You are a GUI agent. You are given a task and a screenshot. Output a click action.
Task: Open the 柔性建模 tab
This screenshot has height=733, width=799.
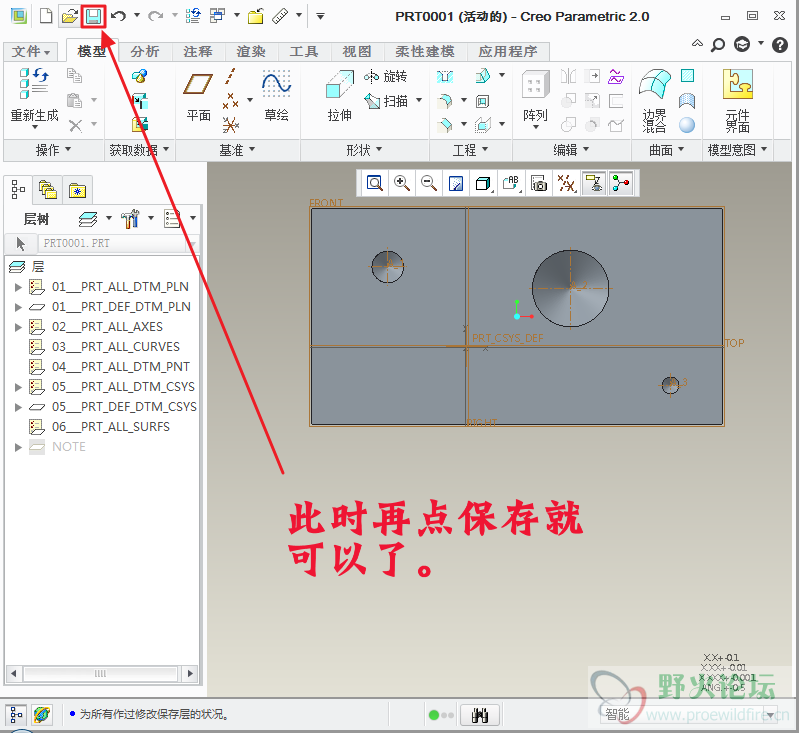click(x=424, y=51)
